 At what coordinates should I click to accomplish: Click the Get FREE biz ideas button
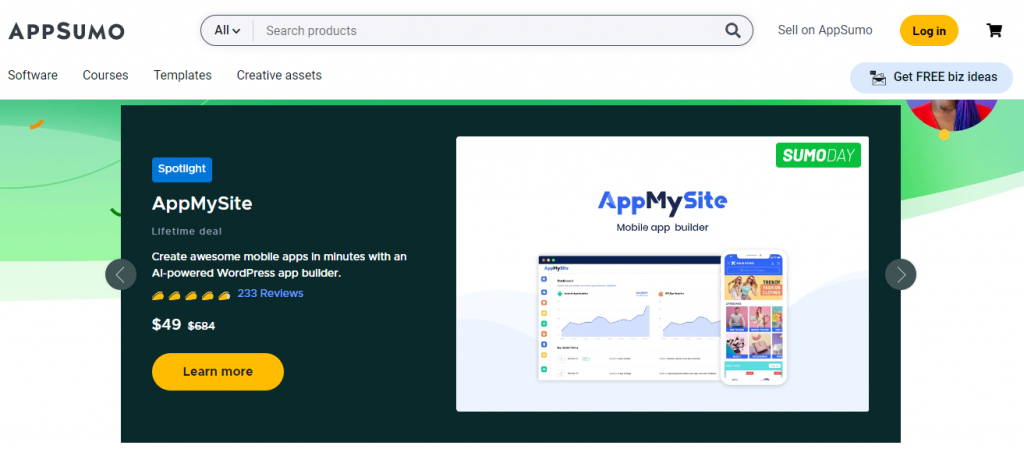933,78
